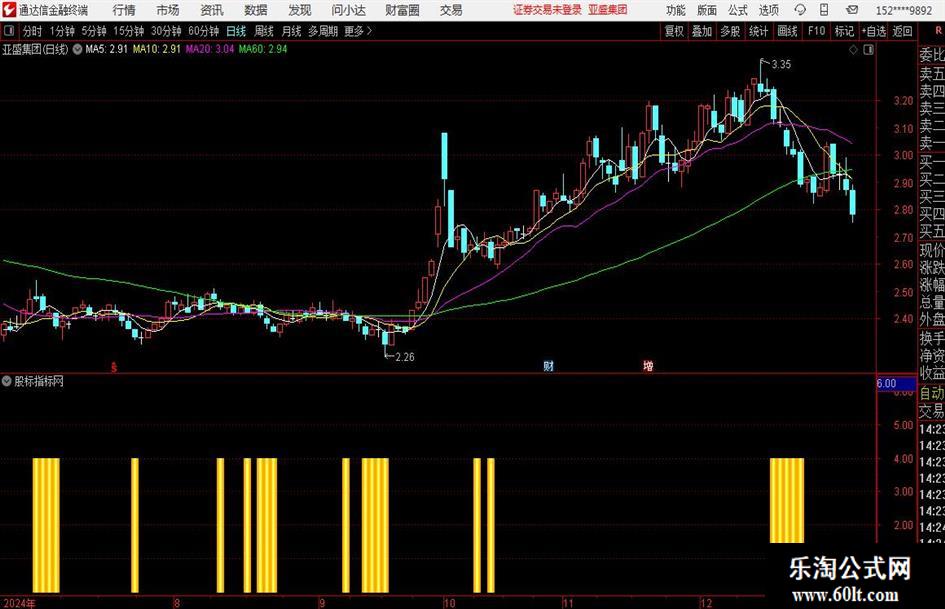Open the message envelope icon
945x609 pixels.
coord(852,10)
